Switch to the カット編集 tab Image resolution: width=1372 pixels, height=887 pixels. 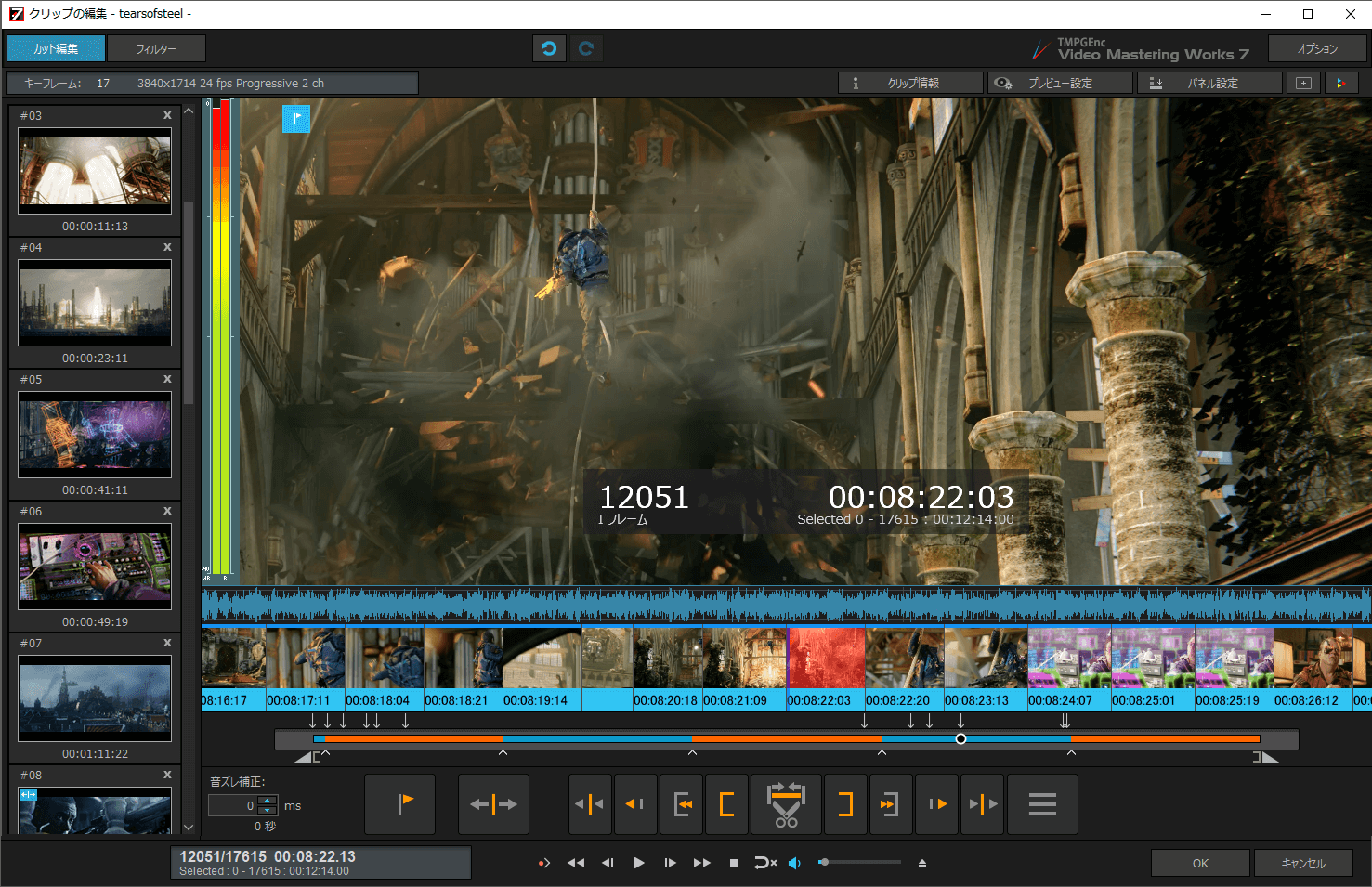click(55, 48)
